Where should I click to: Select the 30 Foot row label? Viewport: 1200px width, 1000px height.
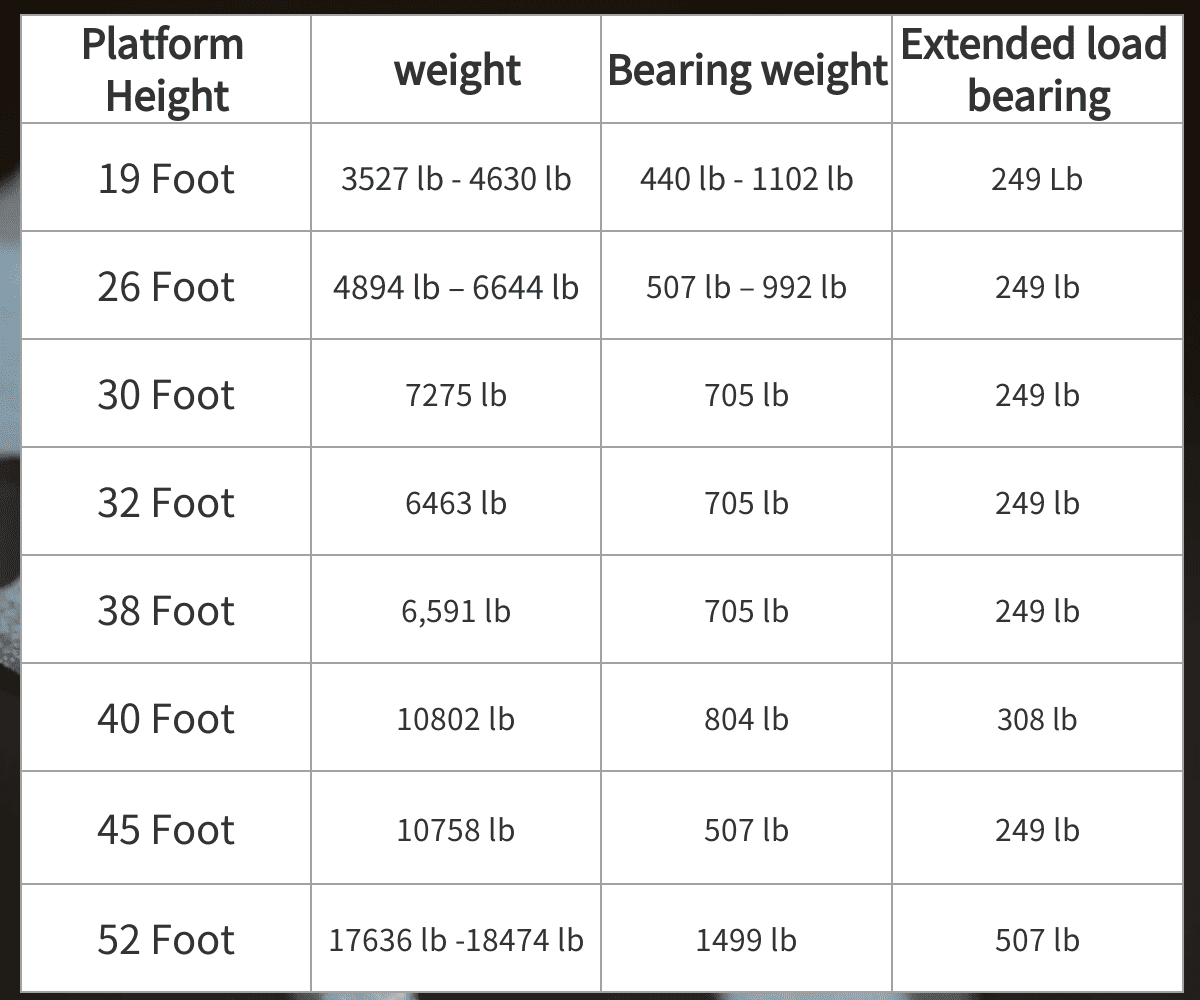[166, 395]
